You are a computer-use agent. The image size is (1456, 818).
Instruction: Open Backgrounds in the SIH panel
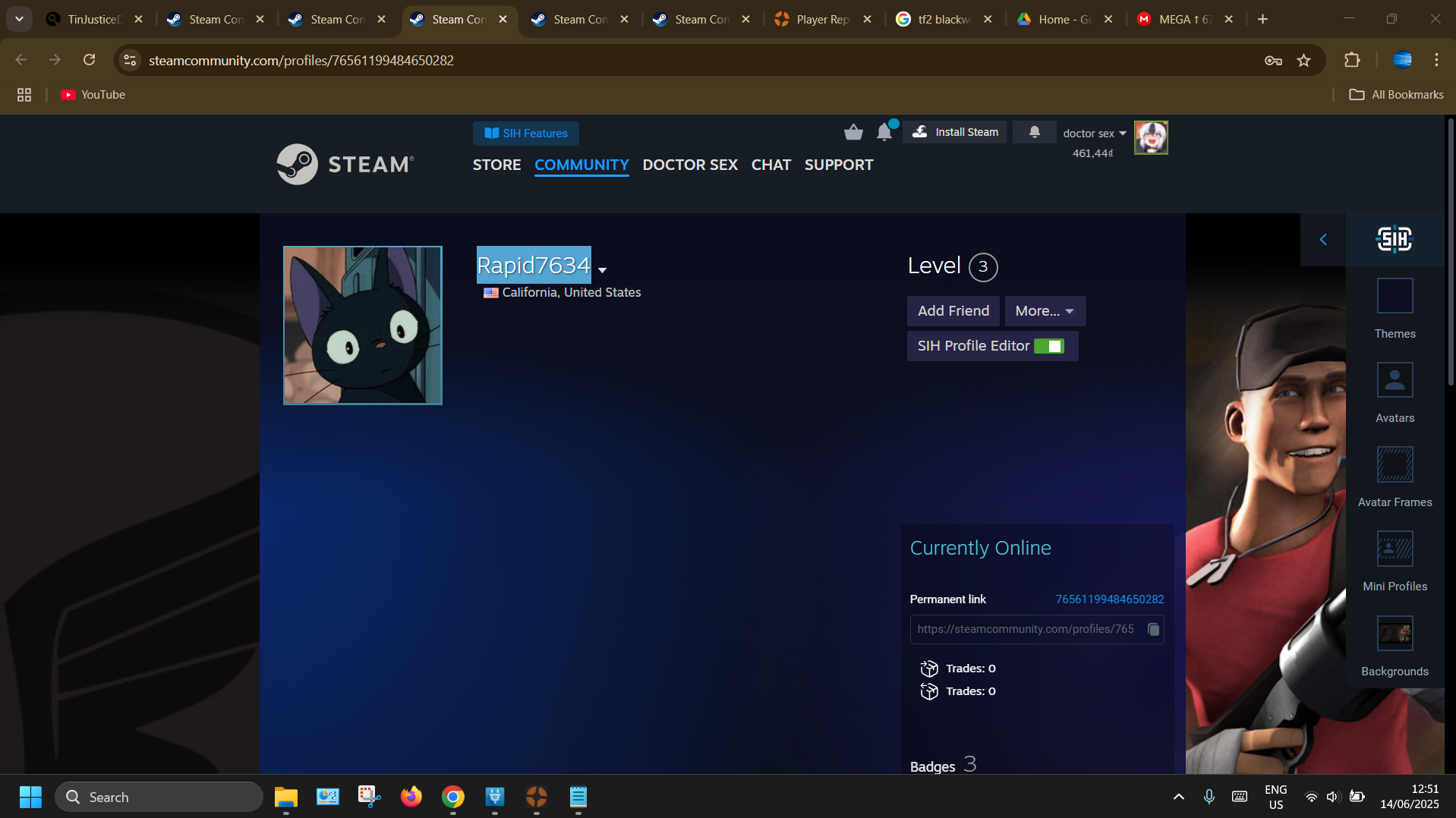click(1395, 647)
